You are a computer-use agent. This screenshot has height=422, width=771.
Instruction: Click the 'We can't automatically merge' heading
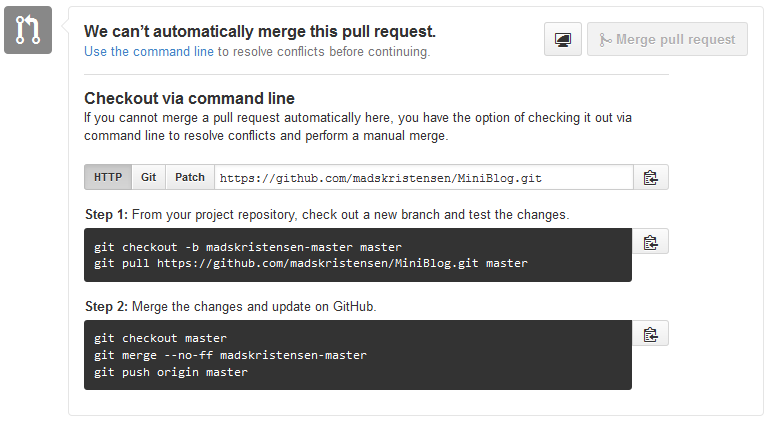click(x=260, y=32)
